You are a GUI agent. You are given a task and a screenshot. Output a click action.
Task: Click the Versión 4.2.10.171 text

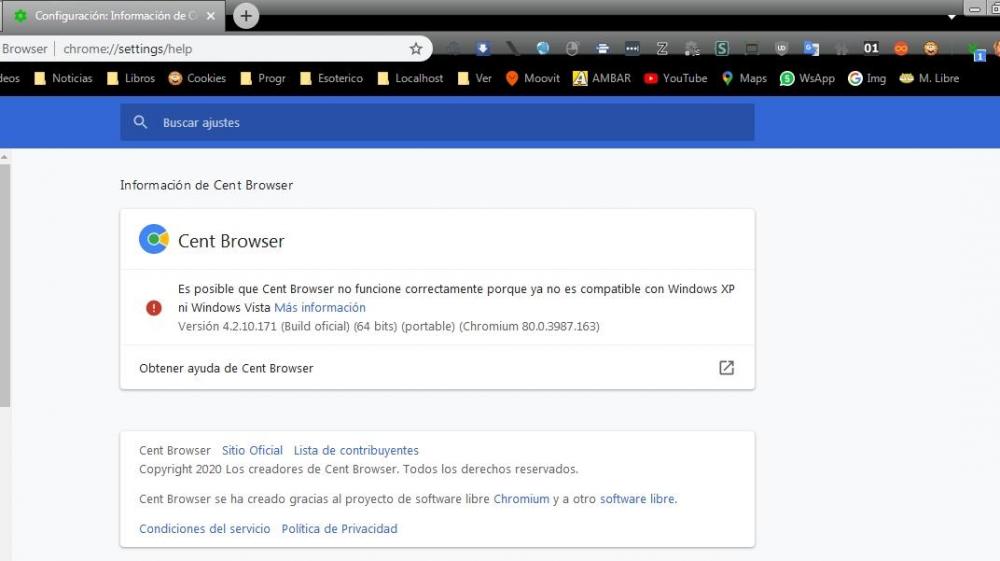[x=388, y=326]
